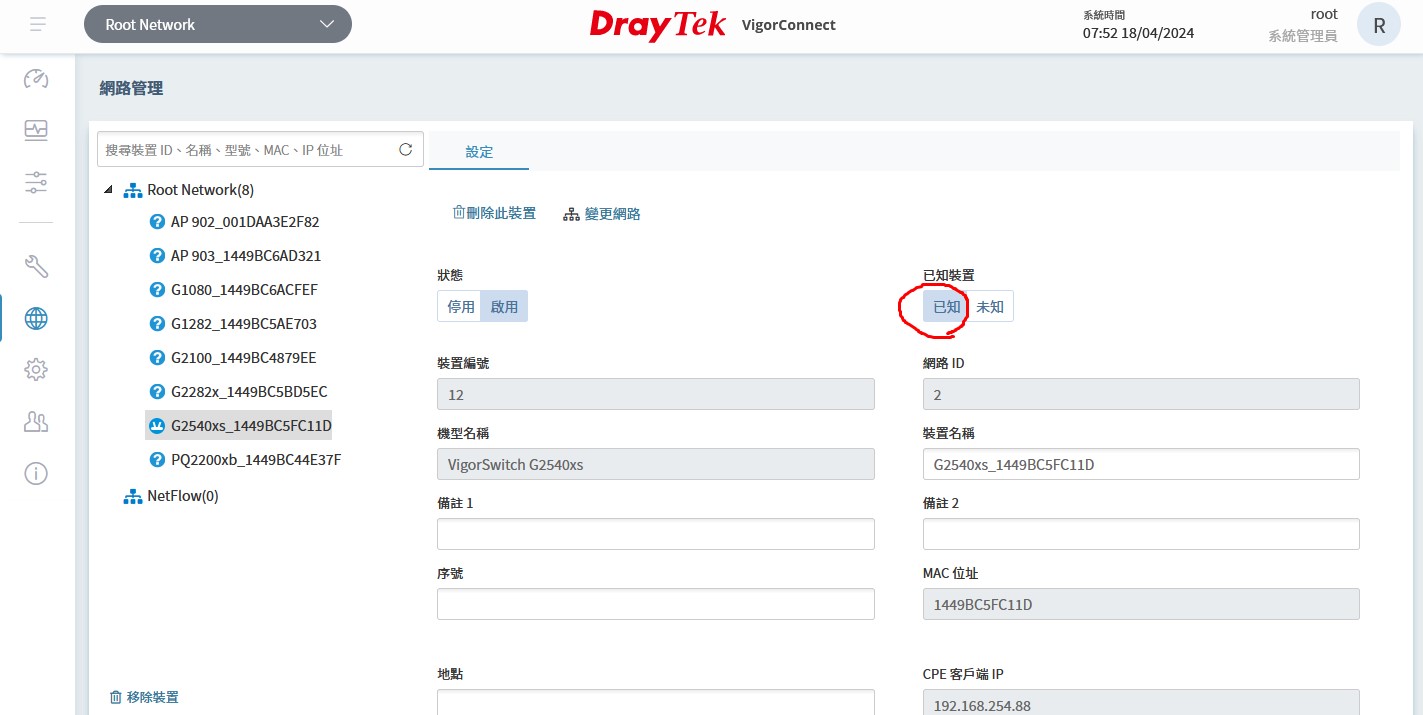
Task: Switch to the 設定 tab
Action: (479, 152)
